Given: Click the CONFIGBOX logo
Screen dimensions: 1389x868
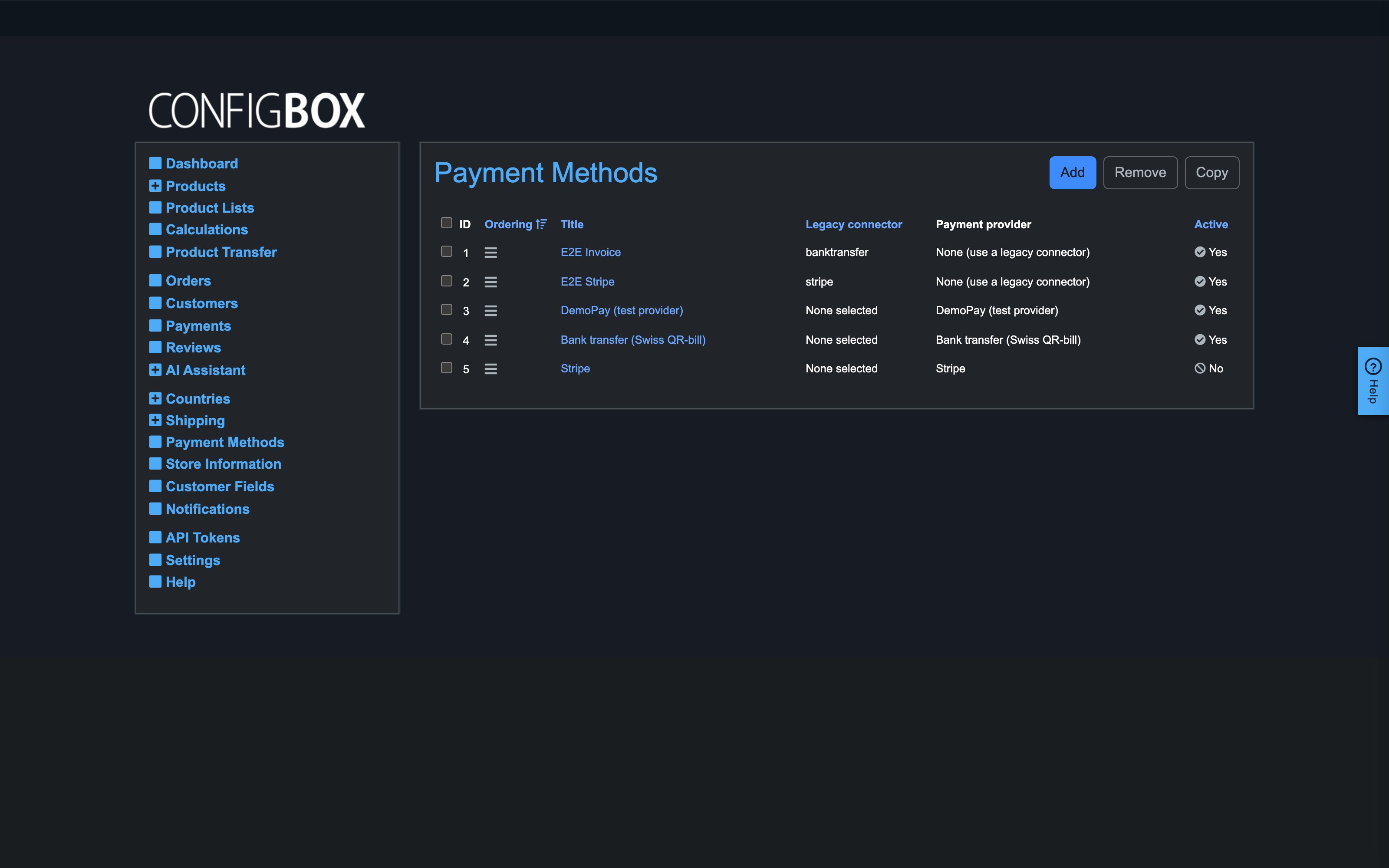Looking at the screenshot, I should click(257, 110).
